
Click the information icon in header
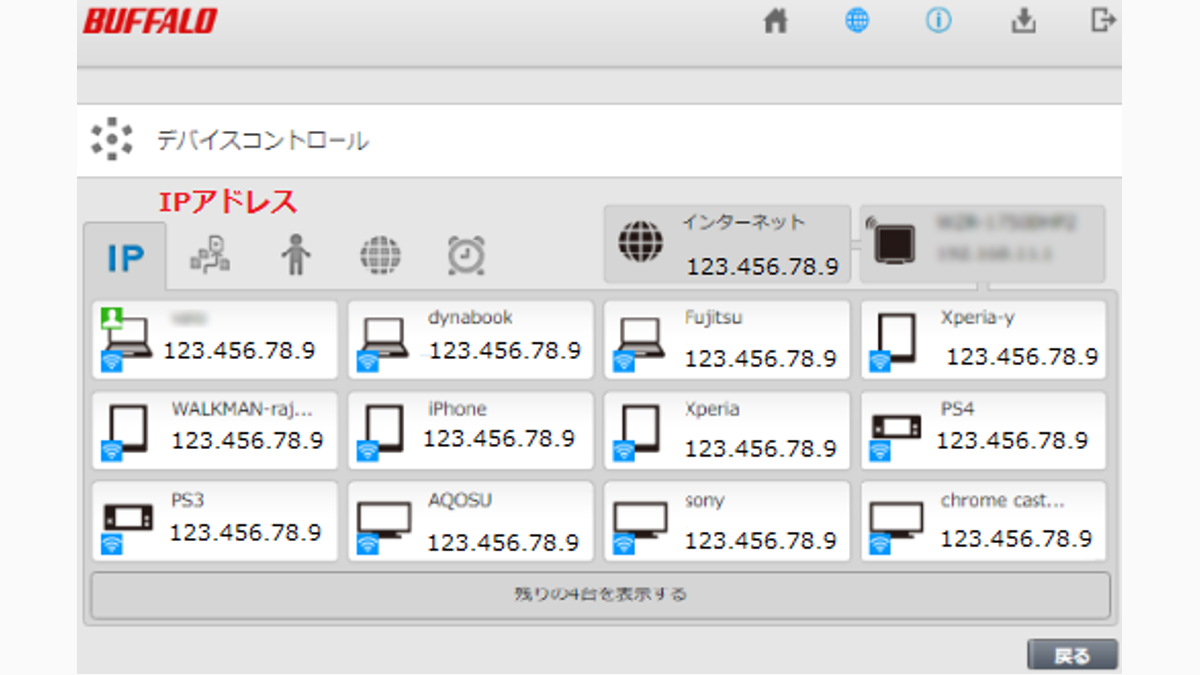coord(938,21)
